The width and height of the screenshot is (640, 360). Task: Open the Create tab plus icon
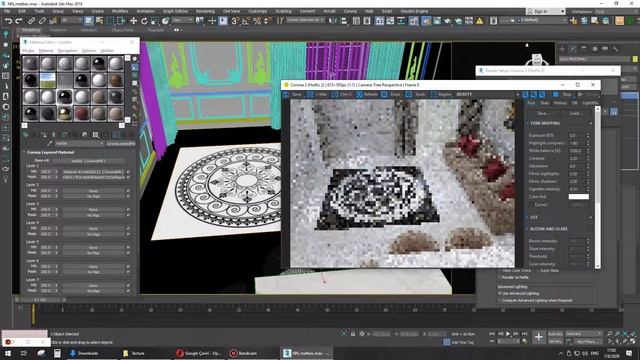[x=562, y=49]
